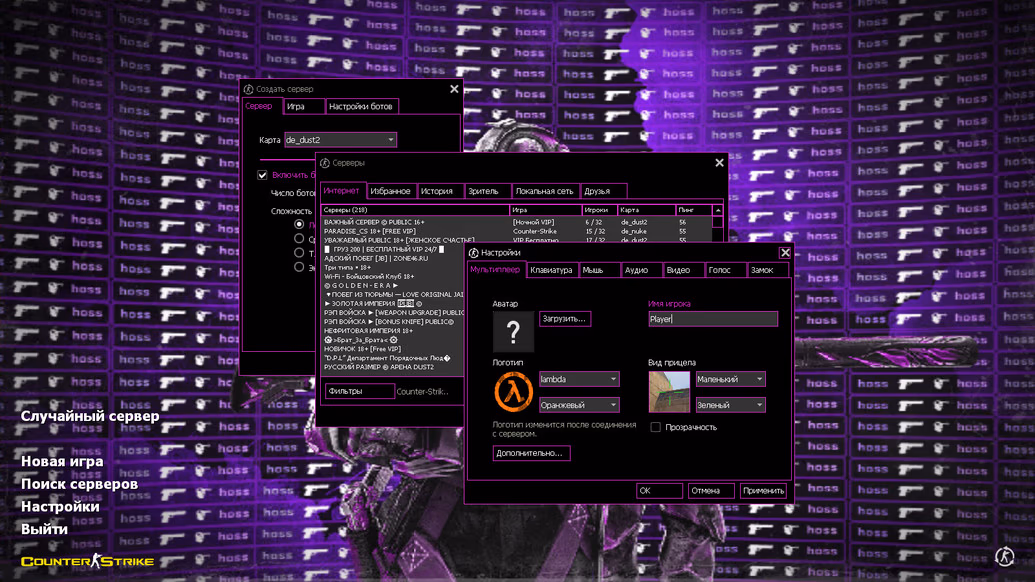
Task: Close the Серверы window with X
Action: click(x=719, y=163)
